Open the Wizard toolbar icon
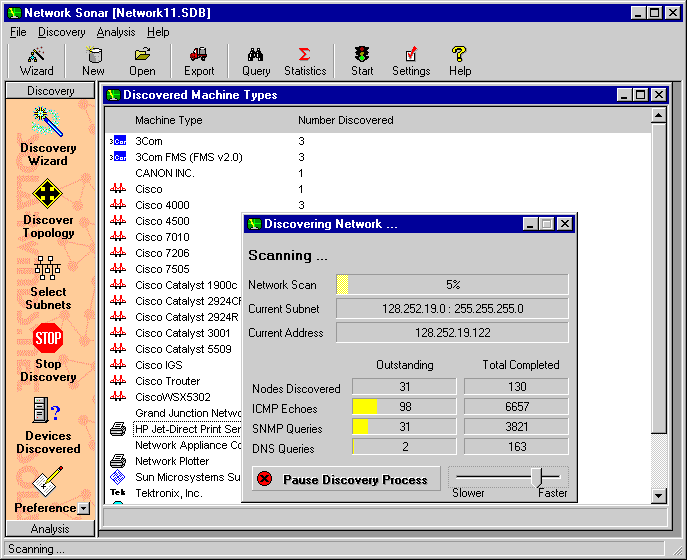Screen dimensions: 687x560 36,61
